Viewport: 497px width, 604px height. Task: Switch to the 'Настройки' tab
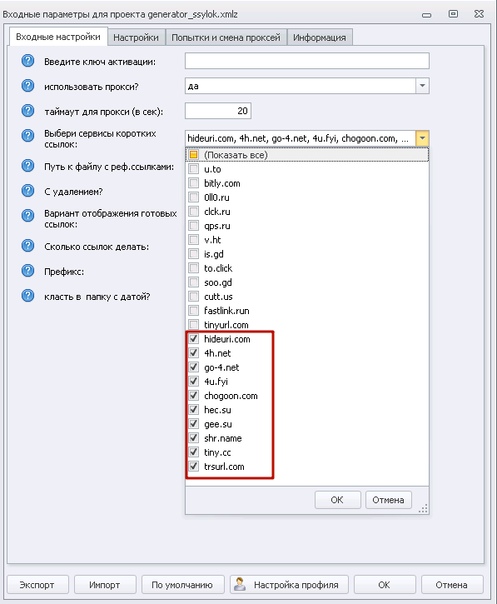pos(136,37)
